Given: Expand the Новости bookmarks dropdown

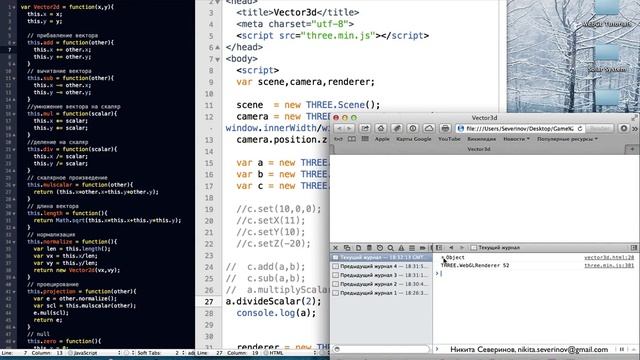Looking at the screenshot, I should pos(516,139).
